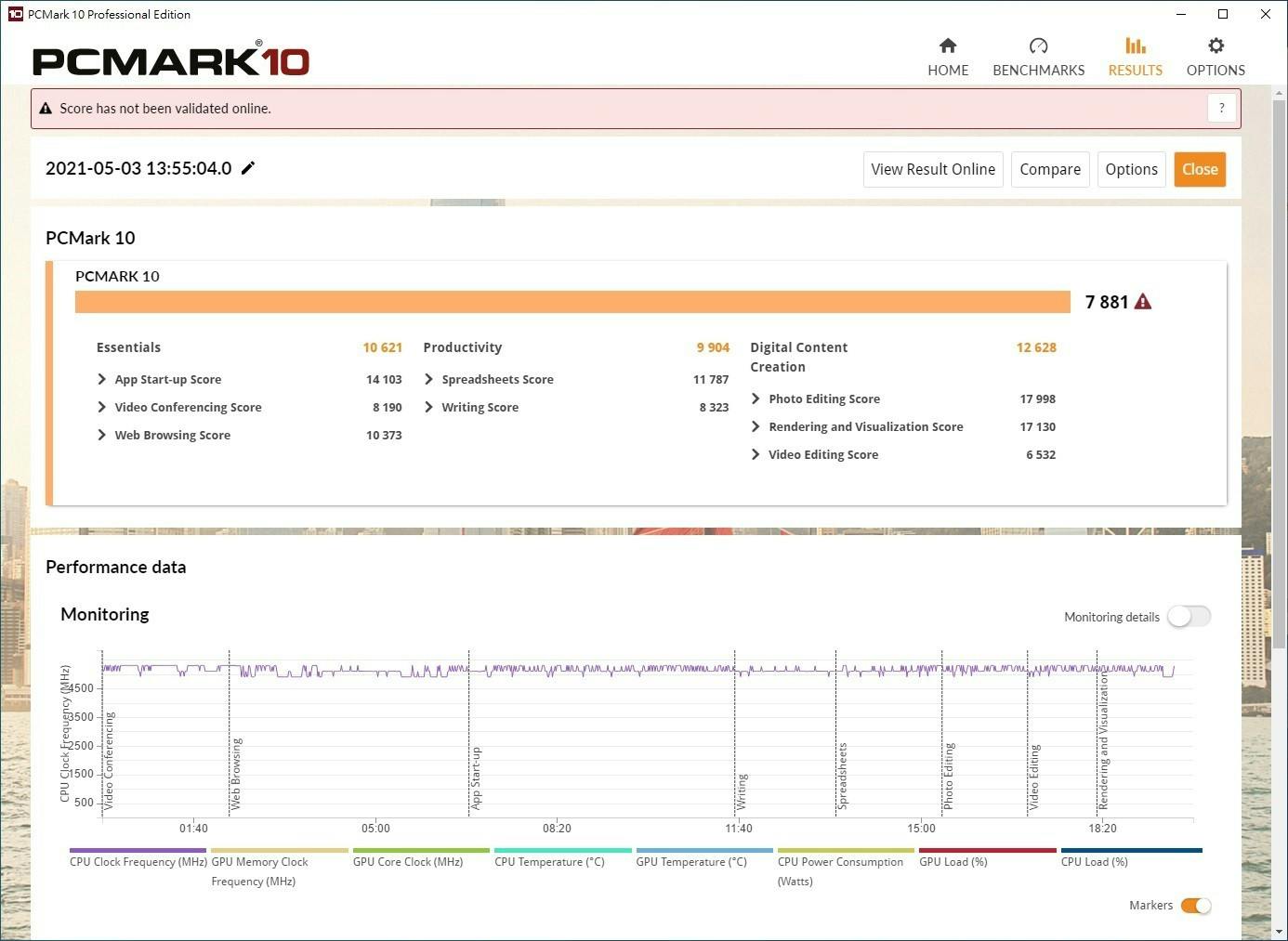The width and height of the screenshot is (1288, 941).
Task: Click the scrollbar up arrow
Action: click(x=1280, y=94)
